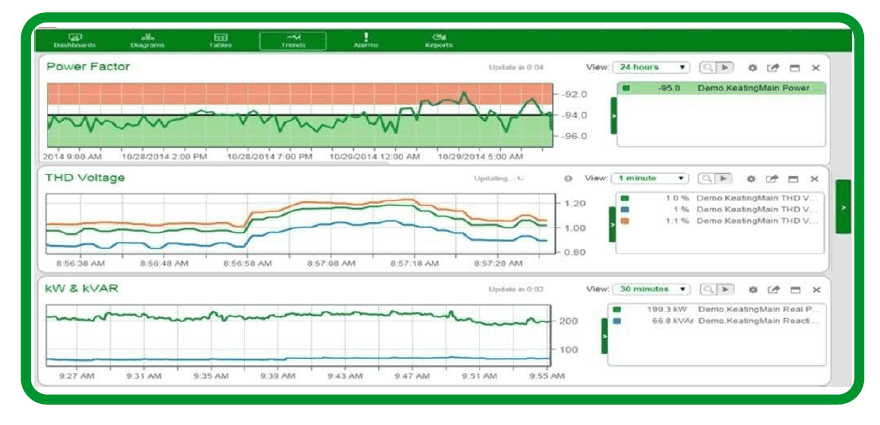The image size is (880, 425).
Task: Open the Diagrams section
Action: [x=147, y=40]
